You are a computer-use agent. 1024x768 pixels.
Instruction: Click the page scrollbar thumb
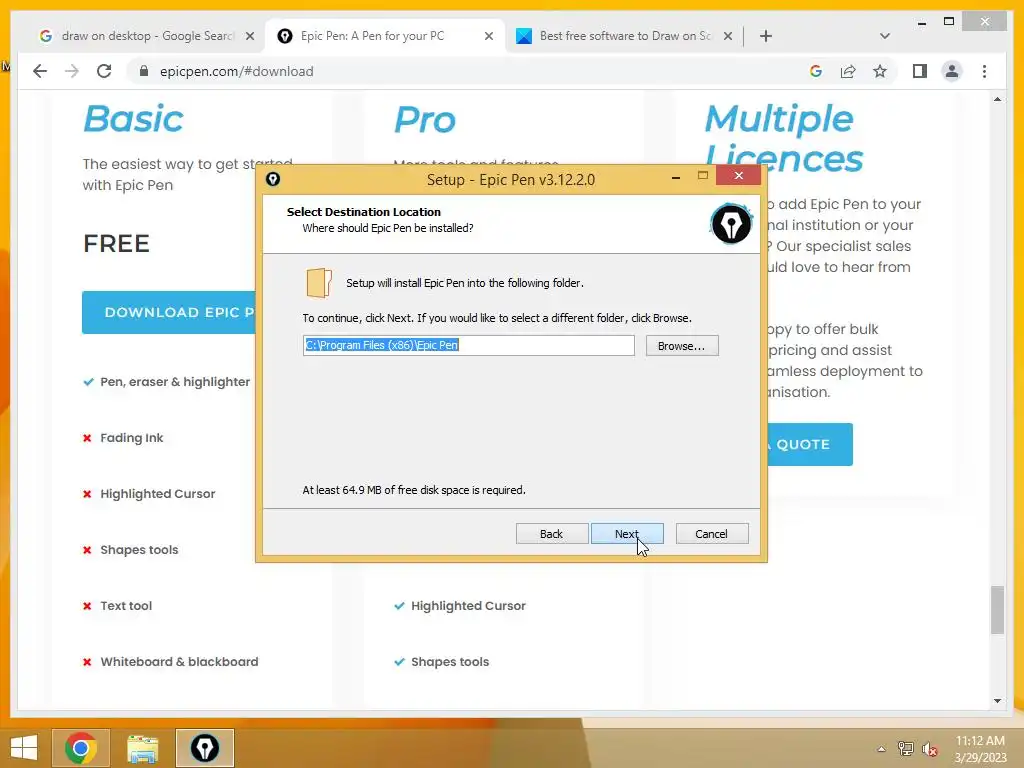click(x=997, y=610)
